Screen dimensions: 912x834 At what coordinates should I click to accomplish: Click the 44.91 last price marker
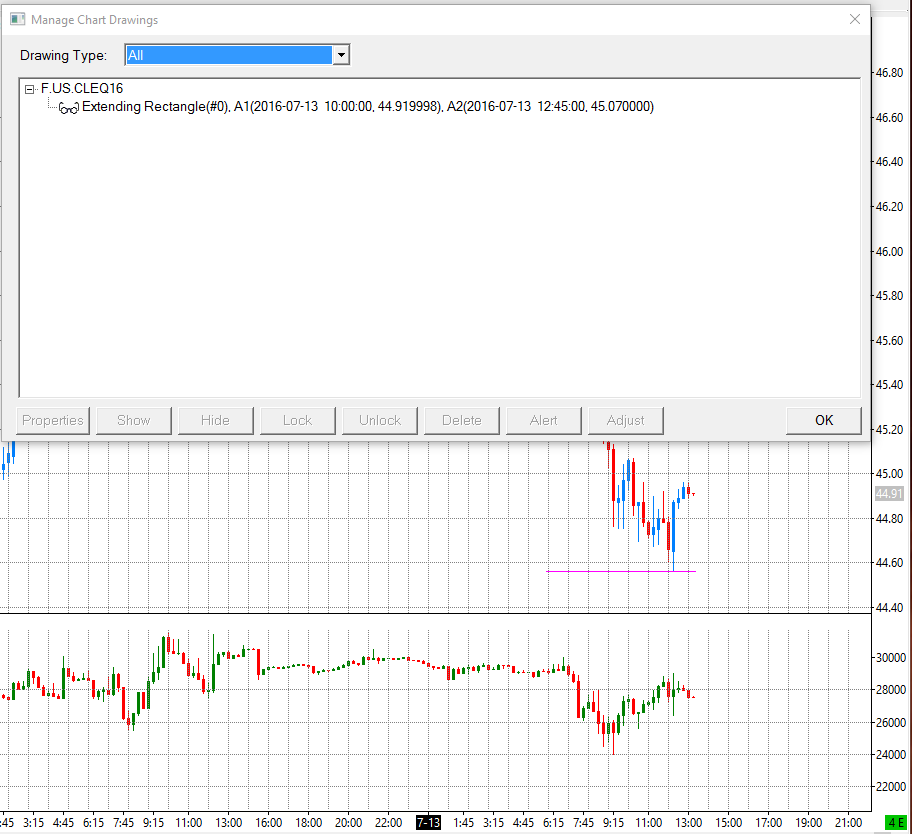[x=889, y=494]
